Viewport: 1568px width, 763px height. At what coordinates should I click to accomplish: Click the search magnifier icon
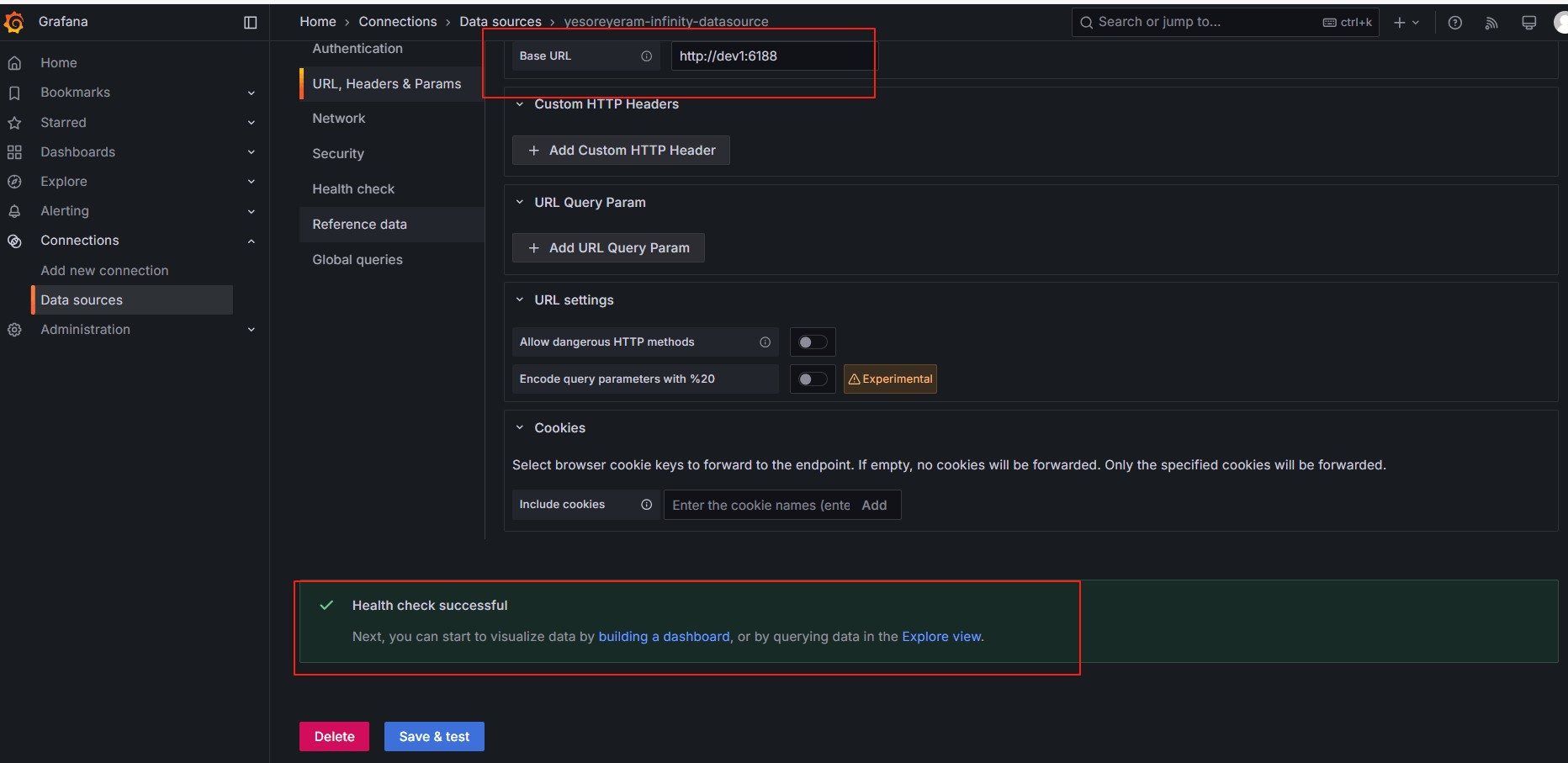1087,23
